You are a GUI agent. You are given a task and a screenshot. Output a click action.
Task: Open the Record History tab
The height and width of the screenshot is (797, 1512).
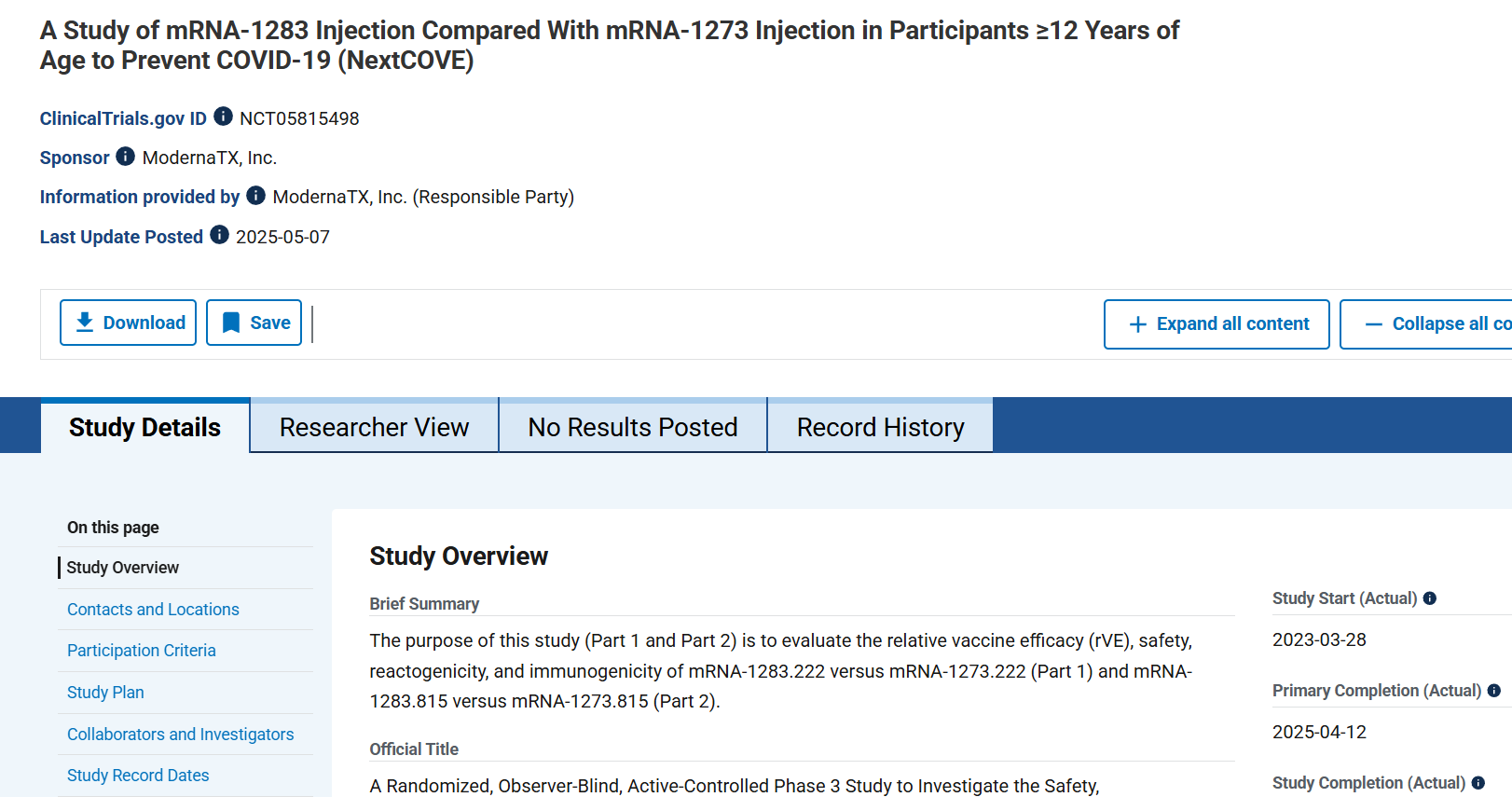880,427
